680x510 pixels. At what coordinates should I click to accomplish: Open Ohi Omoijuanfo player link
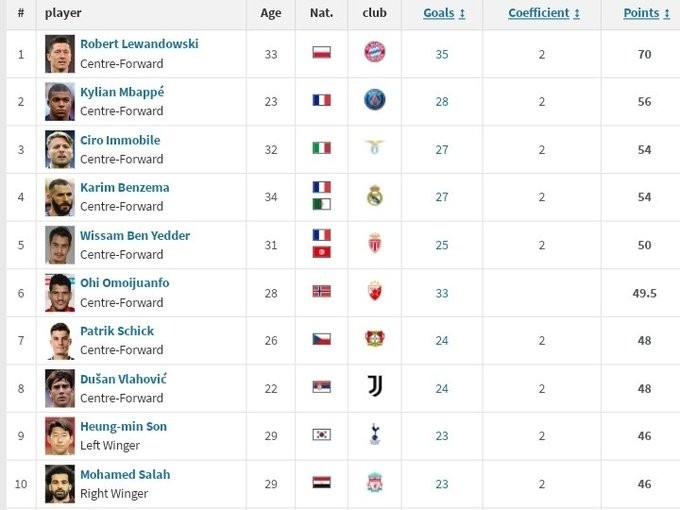pyautogui.click(x=124, y=283)
